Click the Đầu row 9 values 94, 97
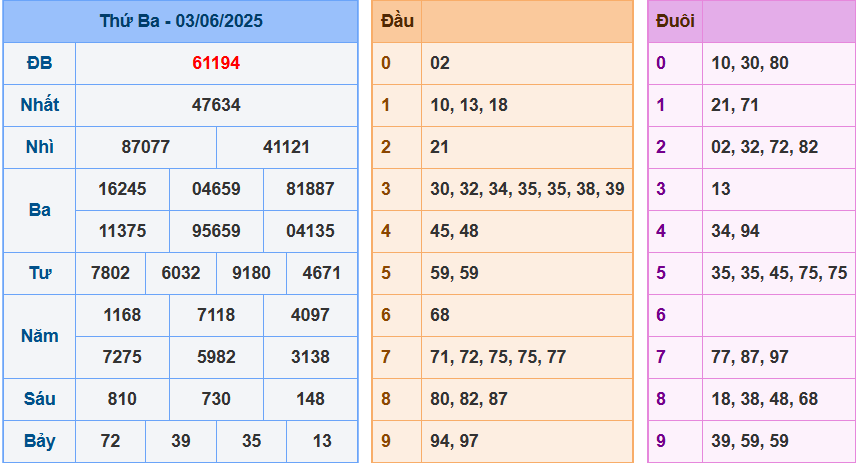 [454, 441]
